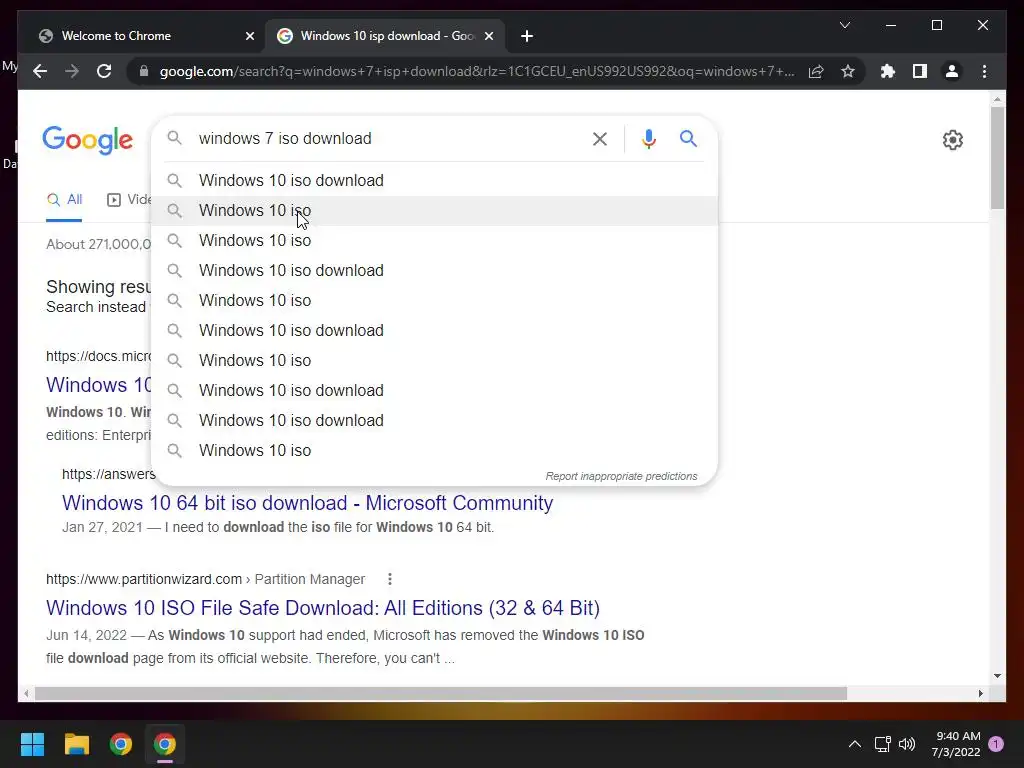Click the scroll-down arrow of vertical scrollbar

pyautogui.click(x=997, y=676)
